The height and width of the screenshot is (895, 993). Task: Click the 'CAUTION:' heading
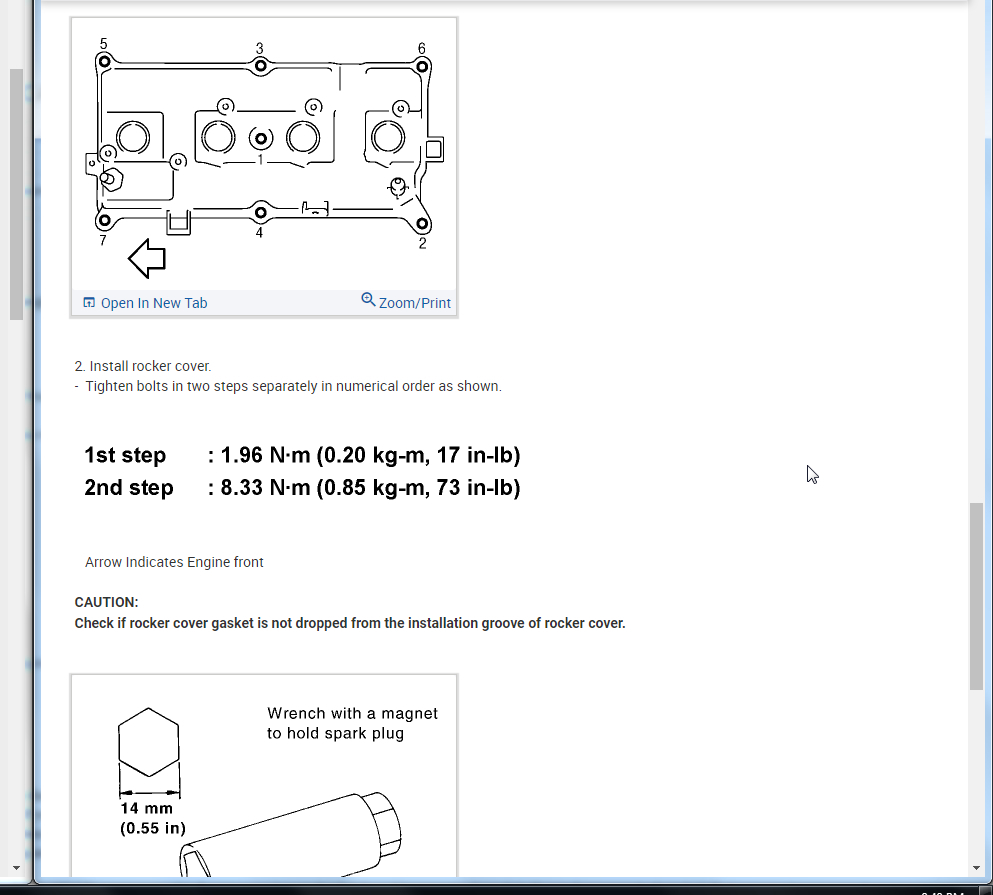click(x=106, y=602)
